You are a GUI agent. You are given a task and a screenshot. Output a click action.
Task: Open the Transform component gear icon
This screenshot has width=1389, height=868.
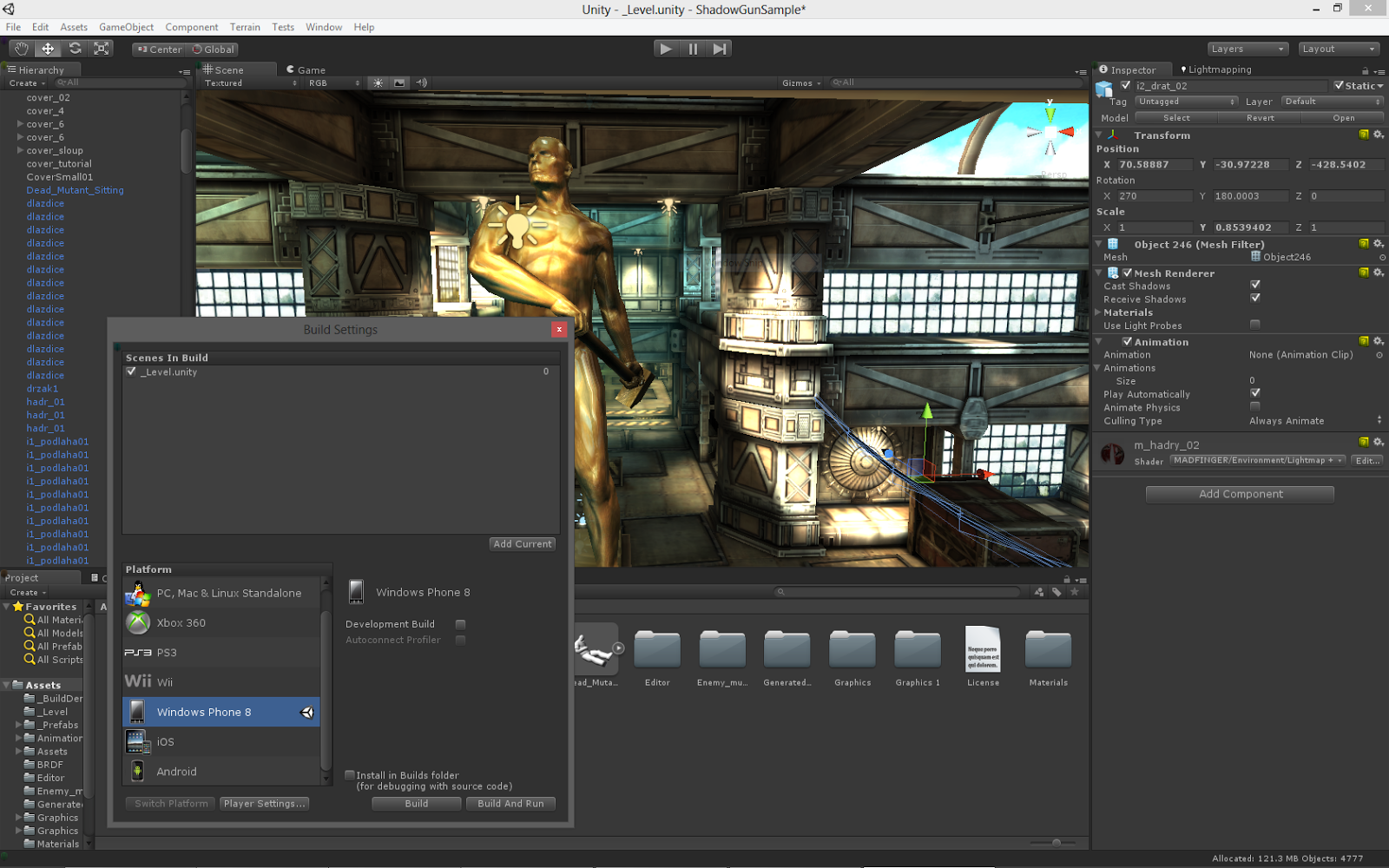[x=1379, y=135]
